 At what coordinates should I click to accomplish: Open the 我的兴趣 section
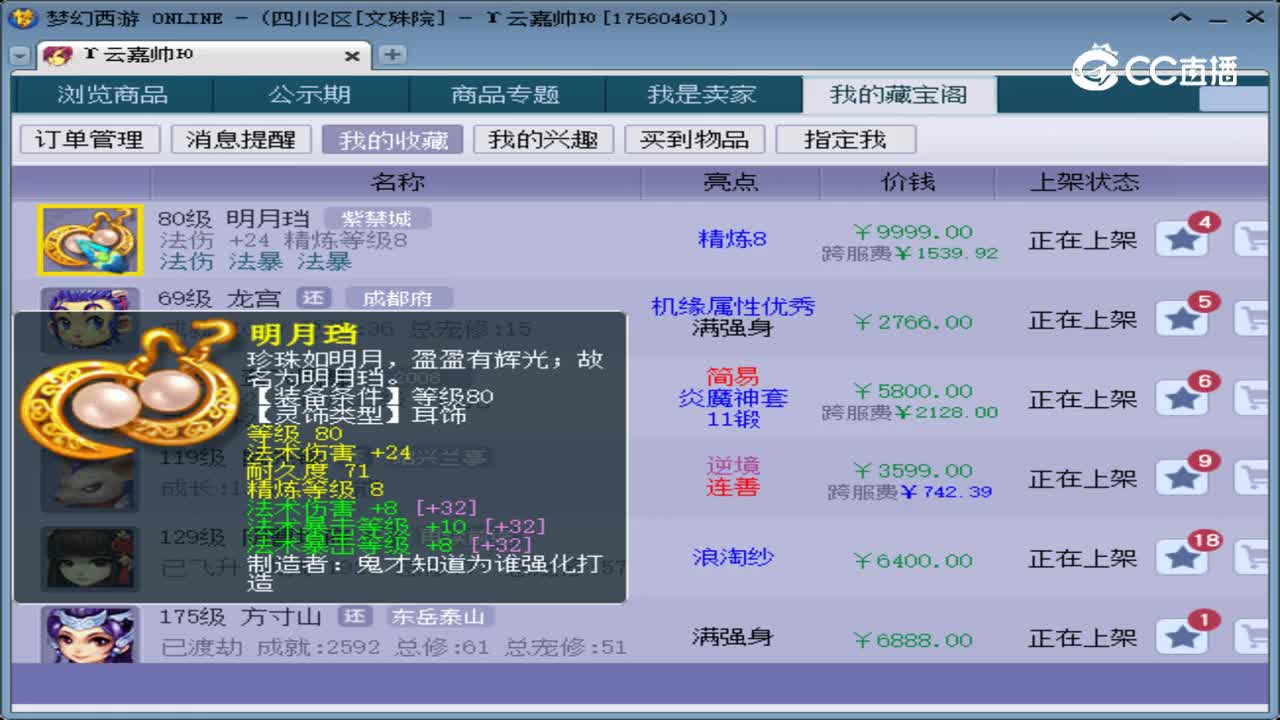[544, 139]
